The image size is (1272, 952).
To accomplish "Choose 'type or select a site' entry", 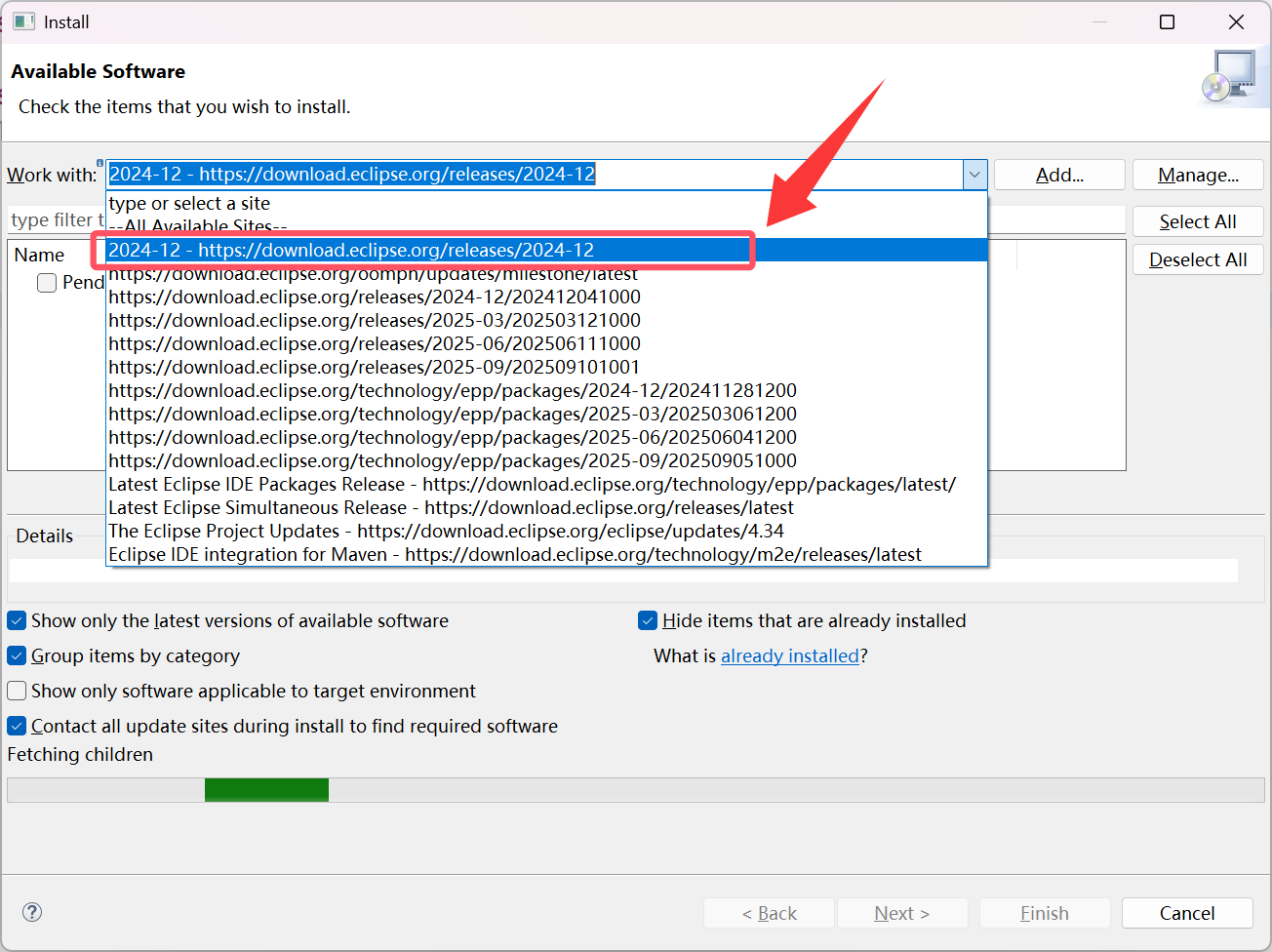I will click(x=546, y=203).
